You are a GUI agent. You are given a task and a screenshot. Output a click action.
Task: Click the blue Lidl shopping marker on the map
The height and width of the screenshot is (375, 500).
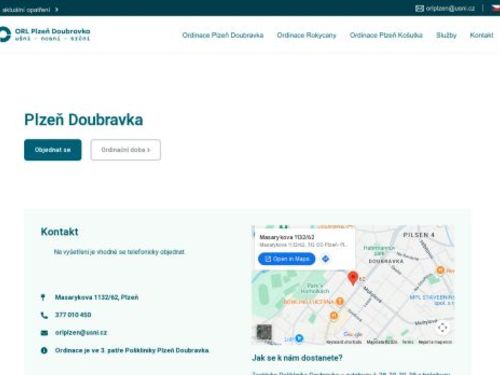pos(299,338)
